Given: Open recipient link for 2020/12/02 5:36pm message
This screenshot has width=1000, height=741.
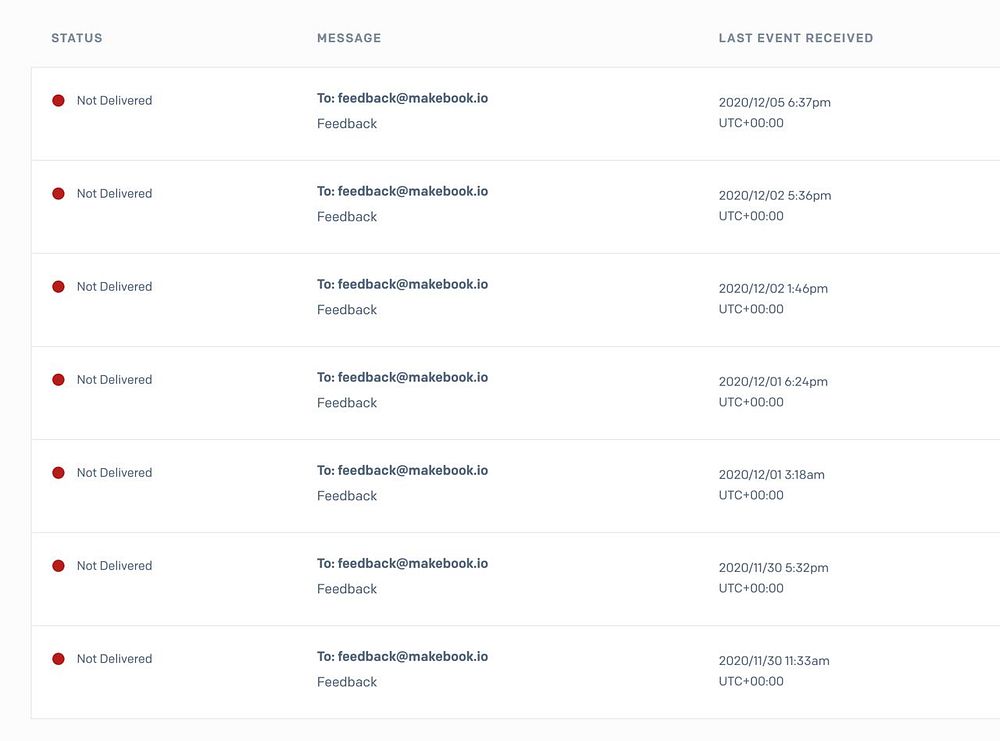Looking at the screenshot, I should coord(402,191).
